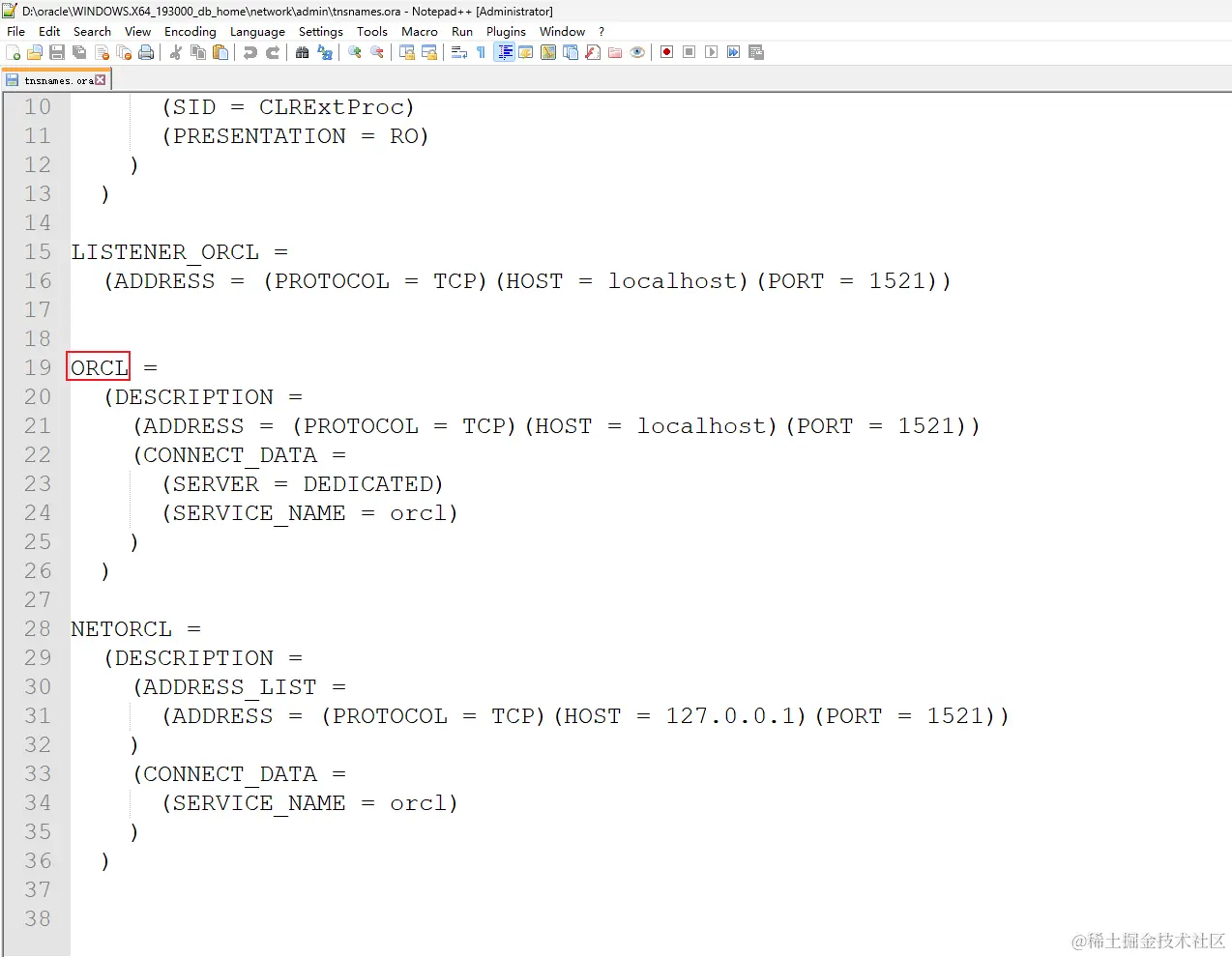Run macro multiple times icon
This screenshot has width=1232, height=957.
coord(734,52)
